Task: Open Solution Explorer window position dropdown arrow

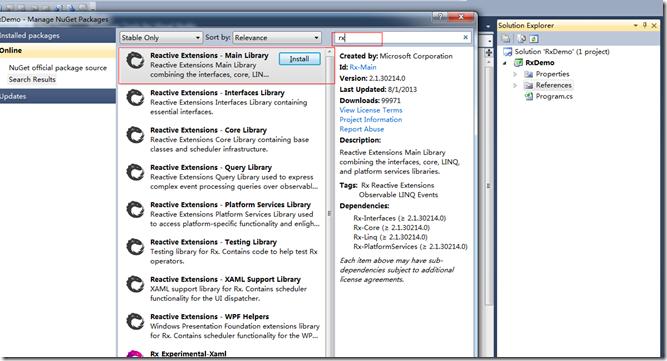Action: [636, 26]
